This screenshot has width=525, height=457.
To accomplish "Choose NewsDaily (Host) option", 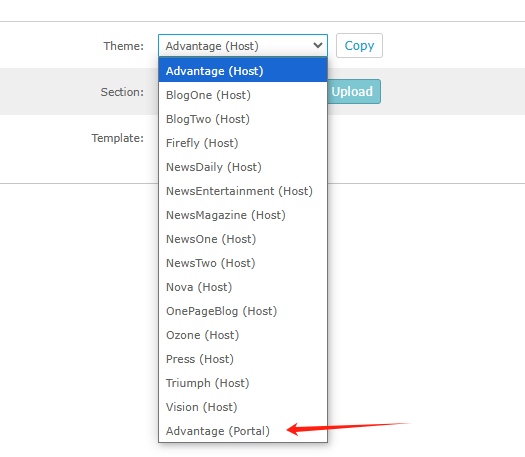I will point(243,167).
